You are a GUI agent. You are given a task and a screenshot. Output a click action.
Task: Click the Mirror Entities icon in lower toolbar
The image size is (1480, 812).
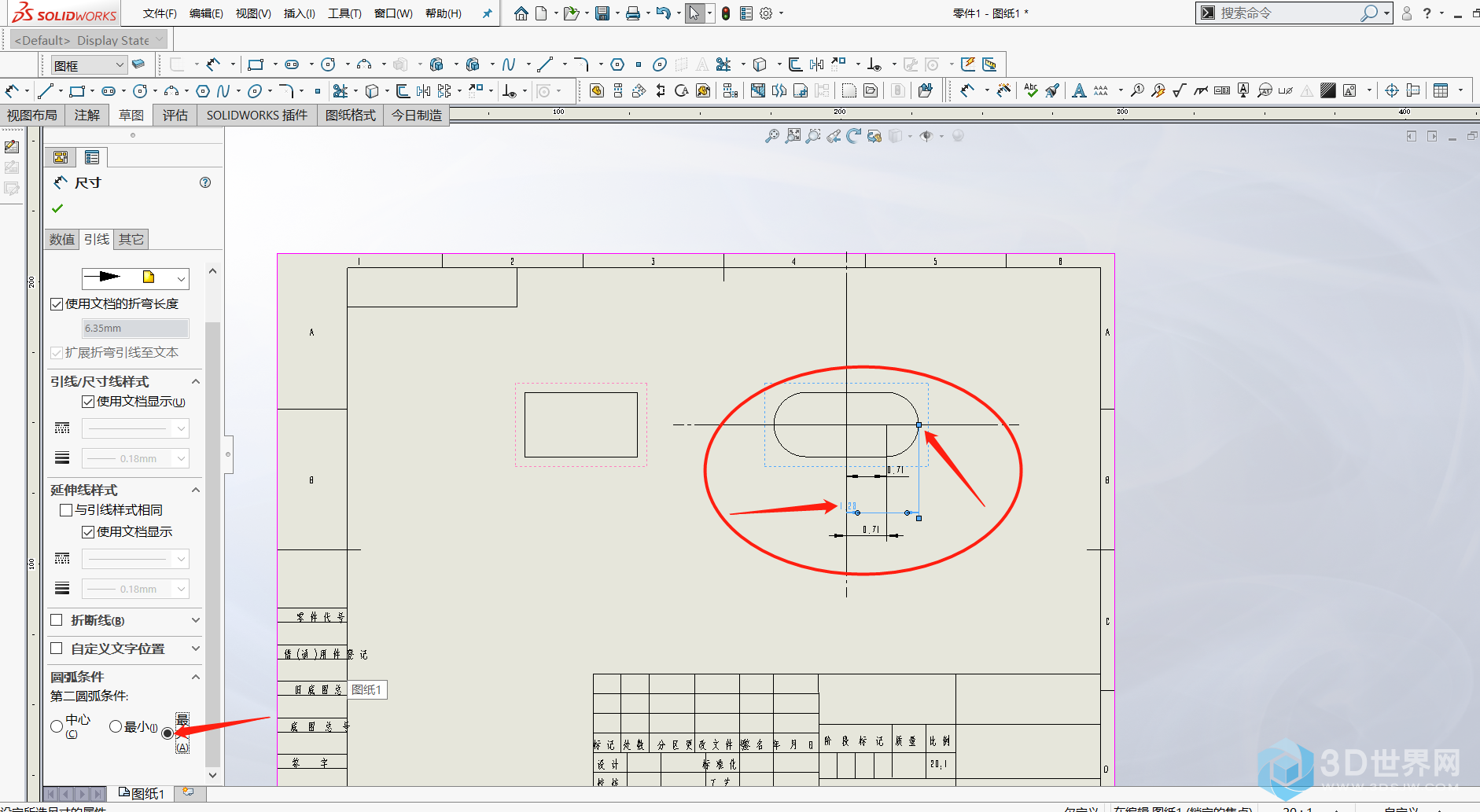pyautogui.click(x=424, y=91)
